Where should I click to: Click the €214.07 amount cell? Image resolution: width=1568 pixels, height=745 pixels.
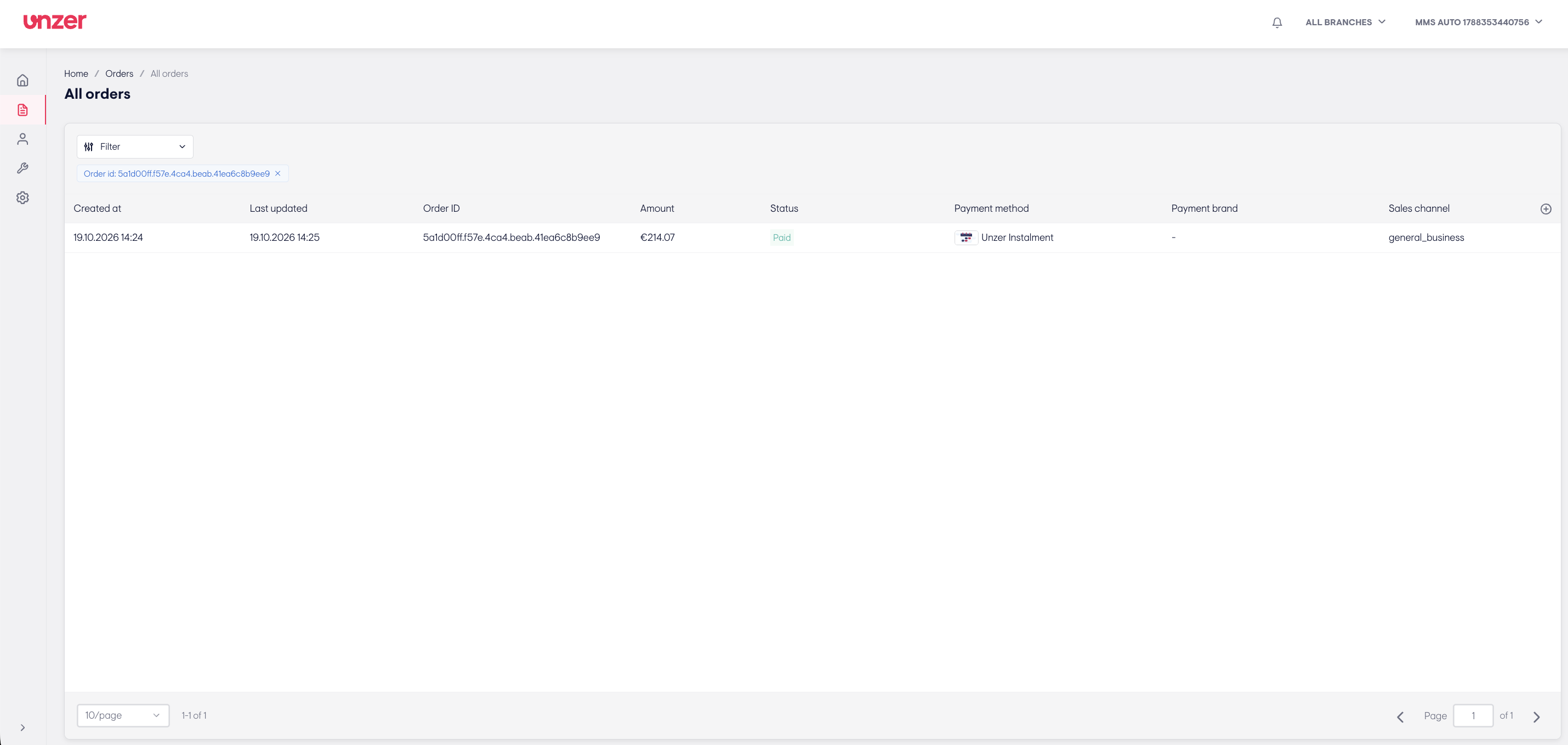tap(657, 238)
